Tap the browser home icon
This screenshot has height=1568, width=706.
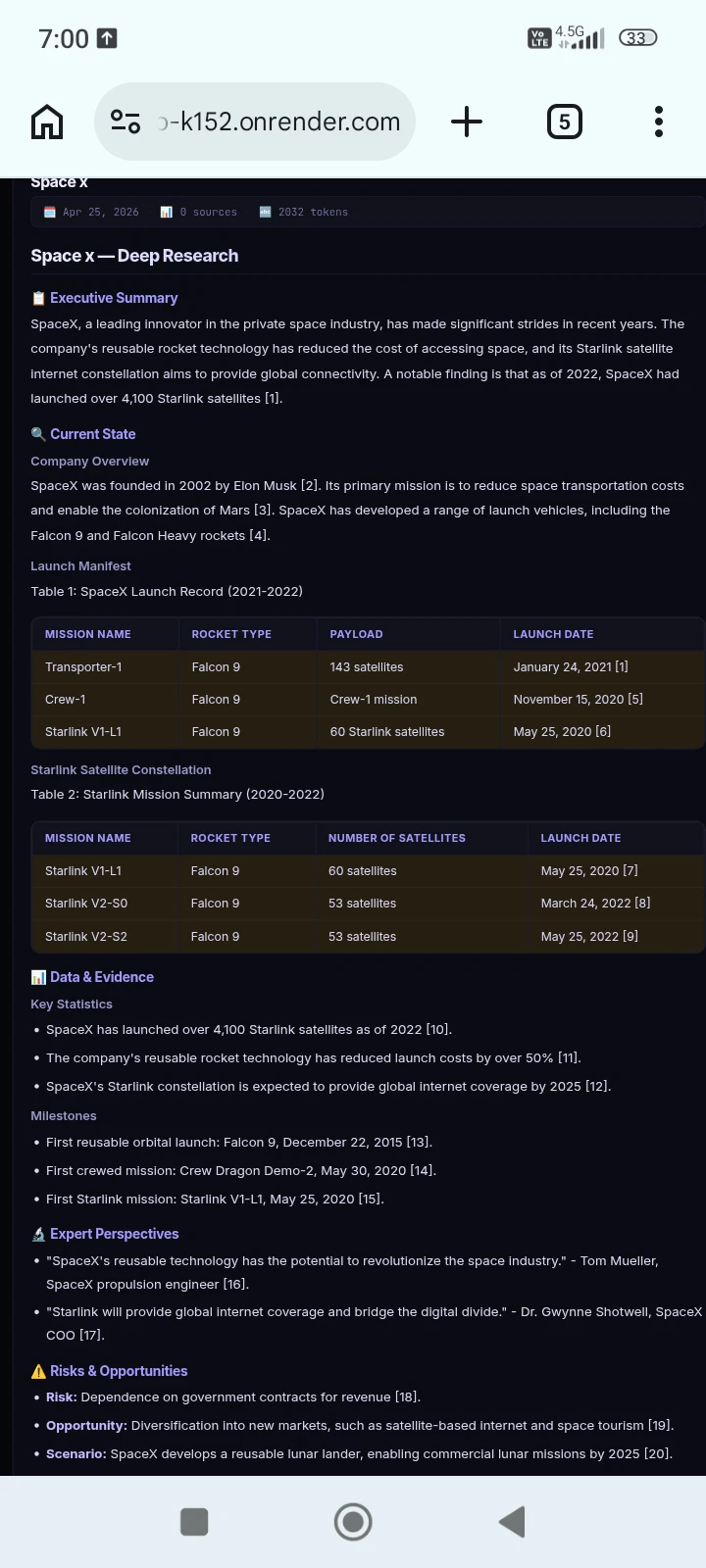[47, 122]
